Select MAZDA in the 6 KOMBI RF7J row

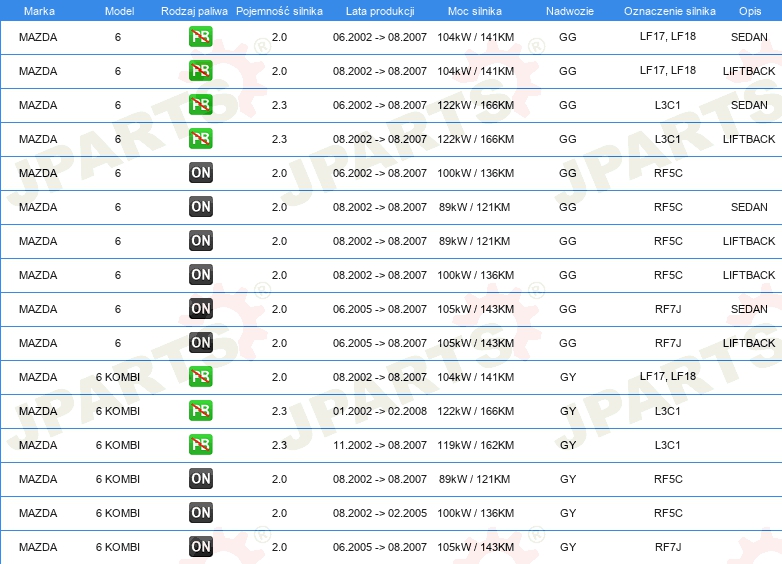tap(38, 547)
